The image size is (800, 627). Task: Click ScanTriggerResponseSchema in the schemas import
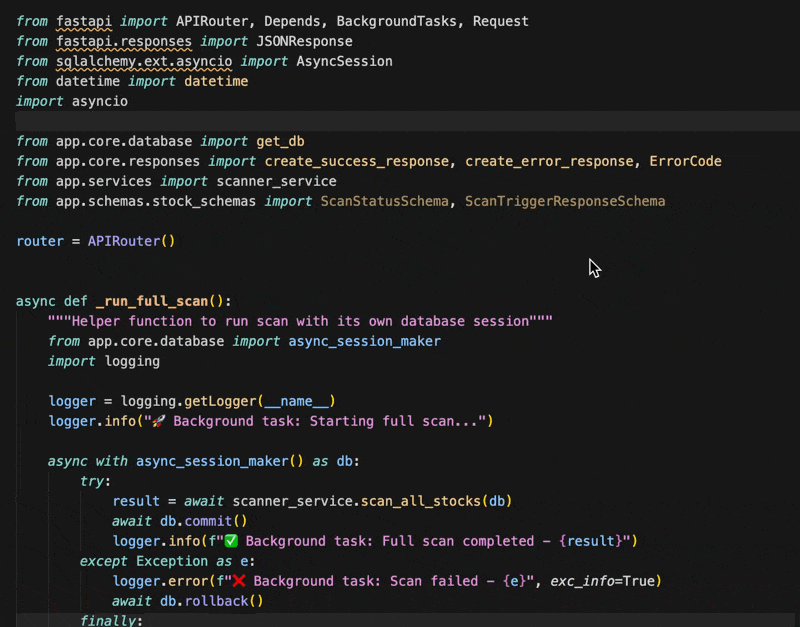click(564, 201)
